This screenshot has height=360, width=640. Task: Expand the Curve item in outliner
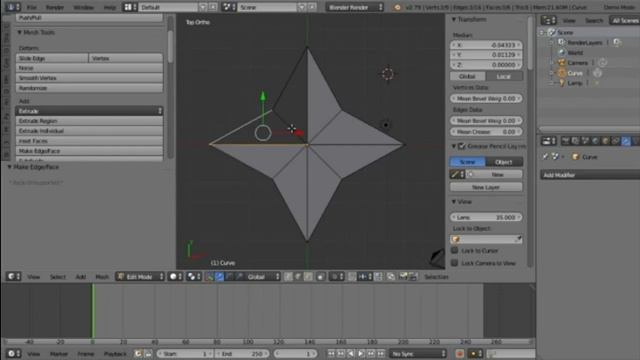551,73
